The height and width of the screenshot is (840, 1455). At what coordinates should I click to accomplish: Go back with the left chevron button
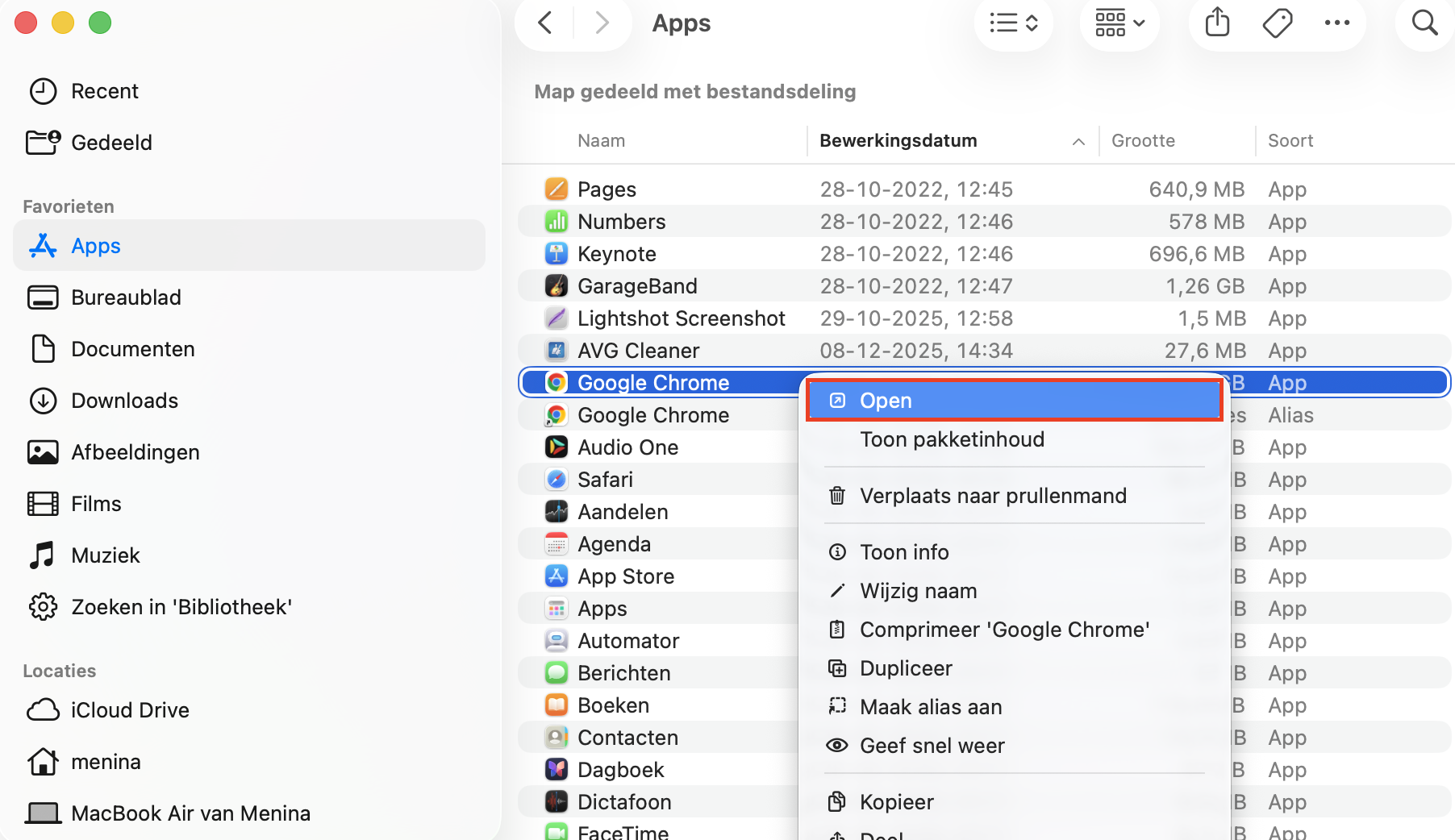tap(545, 23)
